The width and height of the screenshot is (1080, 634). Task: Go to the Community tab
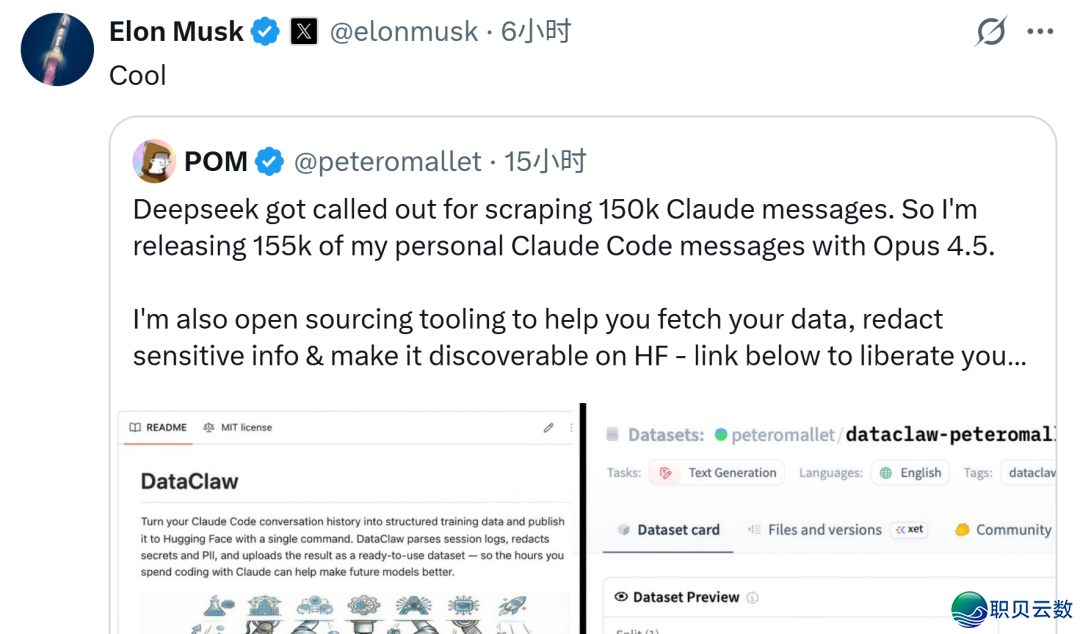coord(1003,530)
